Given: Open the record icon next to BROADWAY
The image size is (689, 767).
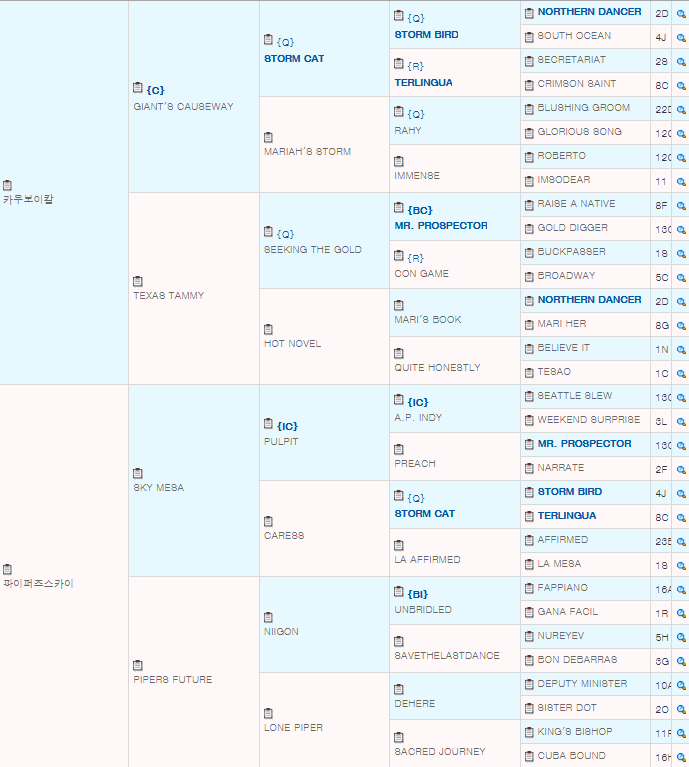Looking at the screenshot, I should [529, 277].
